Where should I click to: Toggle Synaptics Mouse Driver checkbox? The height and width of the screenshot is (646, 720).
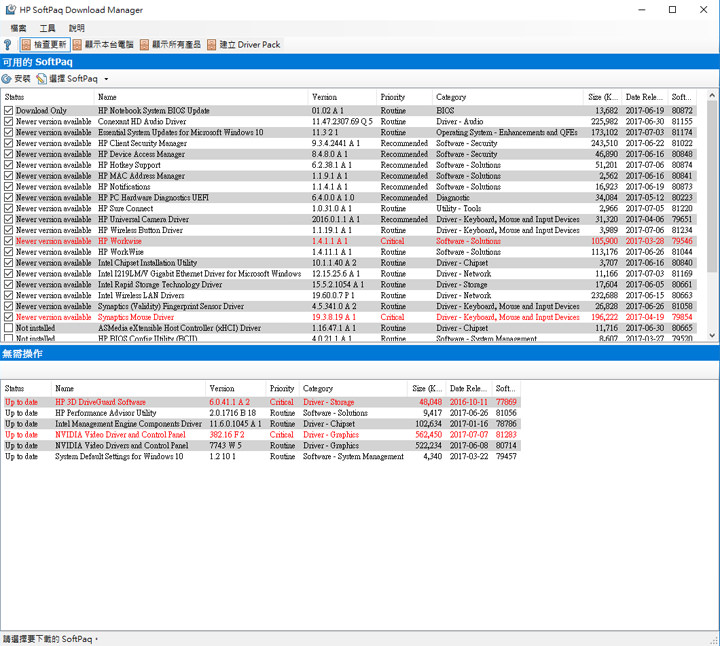point(8,317)
